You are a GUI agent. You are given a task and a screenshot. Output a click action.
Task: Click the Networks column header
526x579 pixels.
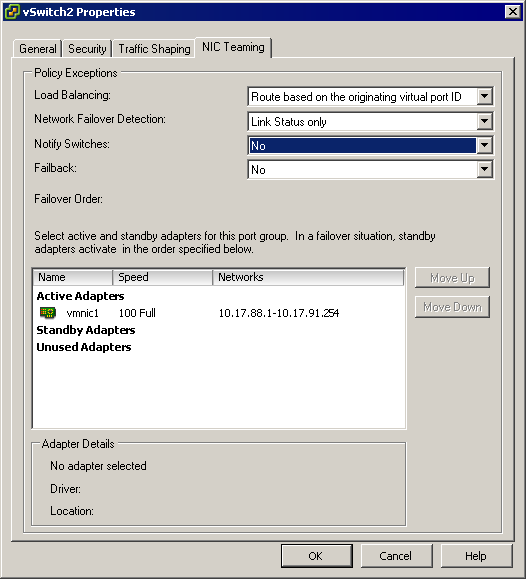[308, 277]
